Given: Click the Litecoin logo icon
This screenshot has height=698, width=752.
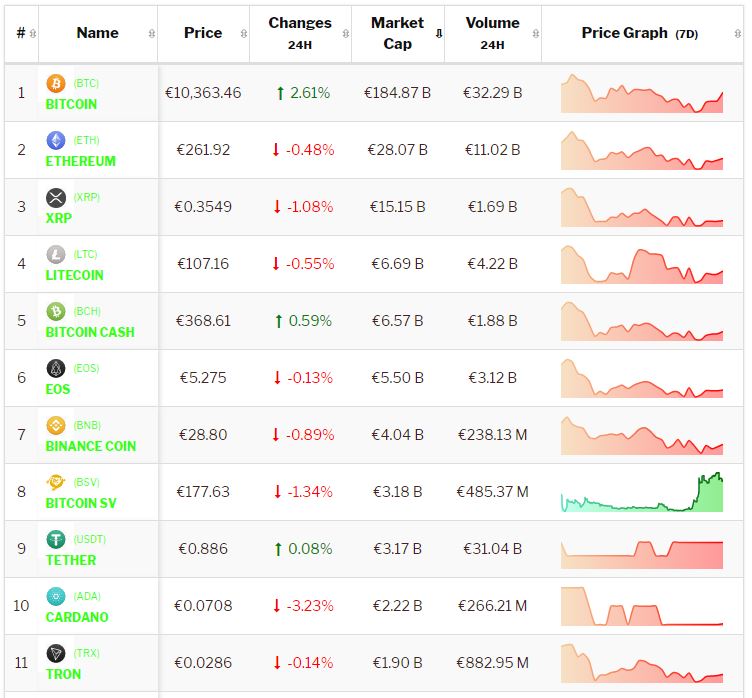Looking at the screenshot, I should tap(56, 255).
